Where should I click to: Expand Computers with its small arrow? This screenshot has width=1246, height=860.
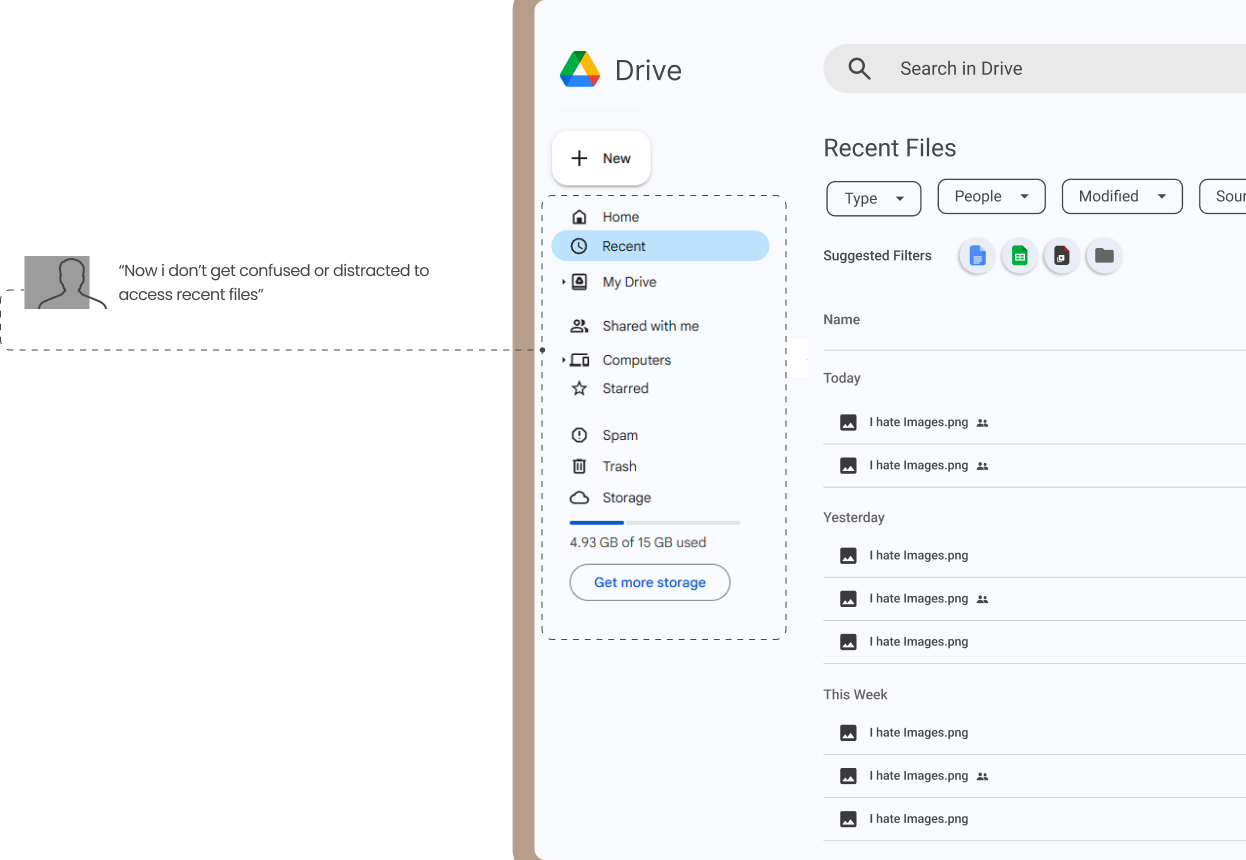(x=563, y=360)
